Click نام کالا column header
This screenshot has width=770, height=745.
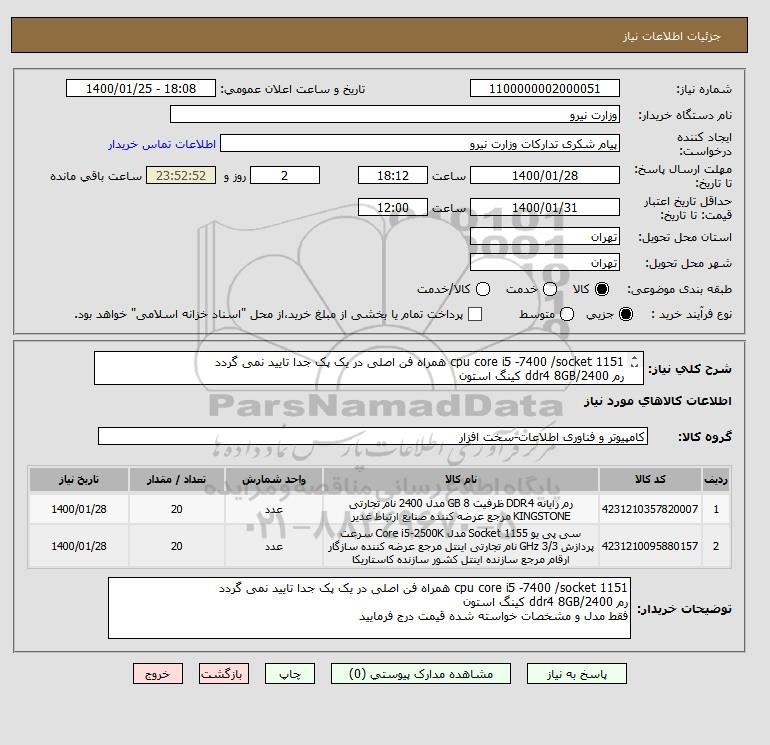(461, 479)
